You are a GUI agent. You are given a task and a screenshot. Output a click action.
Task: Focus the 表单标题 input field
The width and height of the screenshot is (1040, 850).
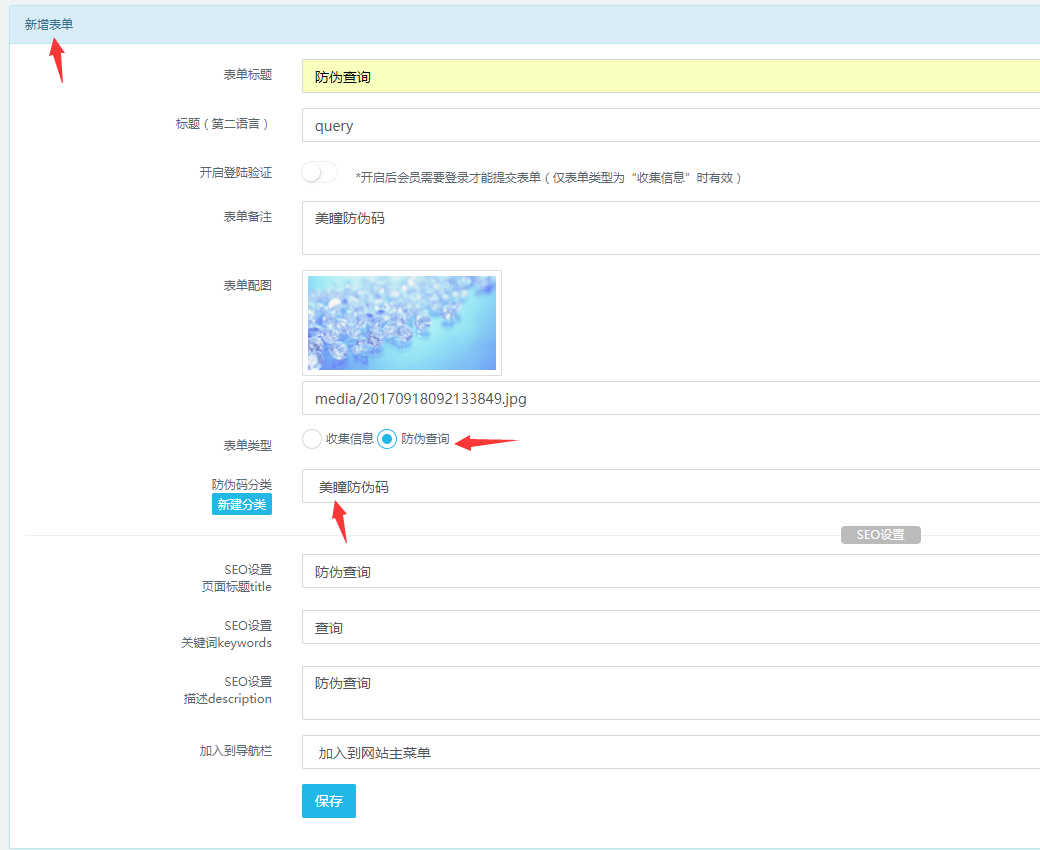click(x=670, y=76)
